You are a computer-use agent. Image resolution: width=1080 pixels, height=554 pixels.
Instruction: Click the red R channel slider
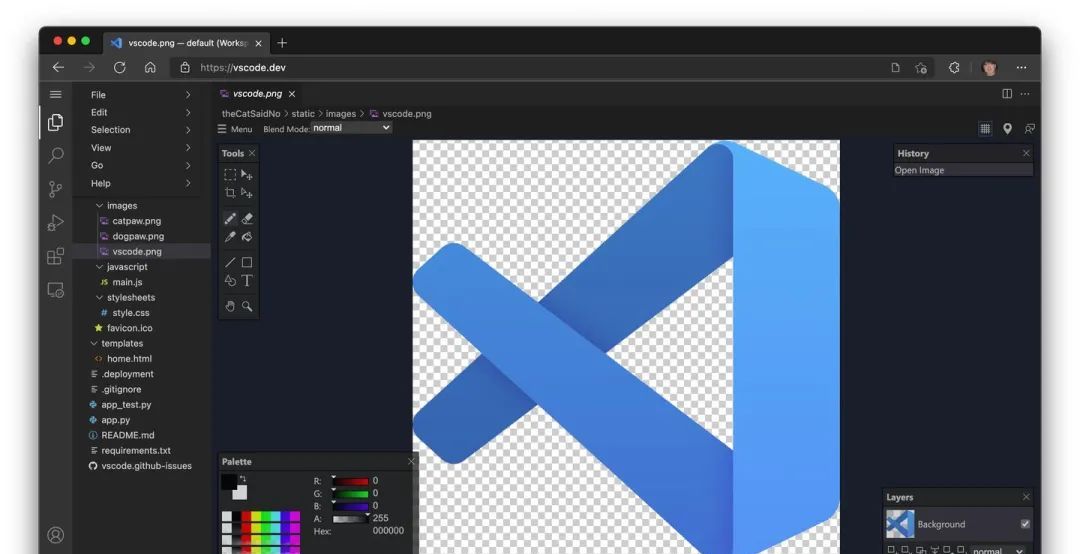coord(351,481)
